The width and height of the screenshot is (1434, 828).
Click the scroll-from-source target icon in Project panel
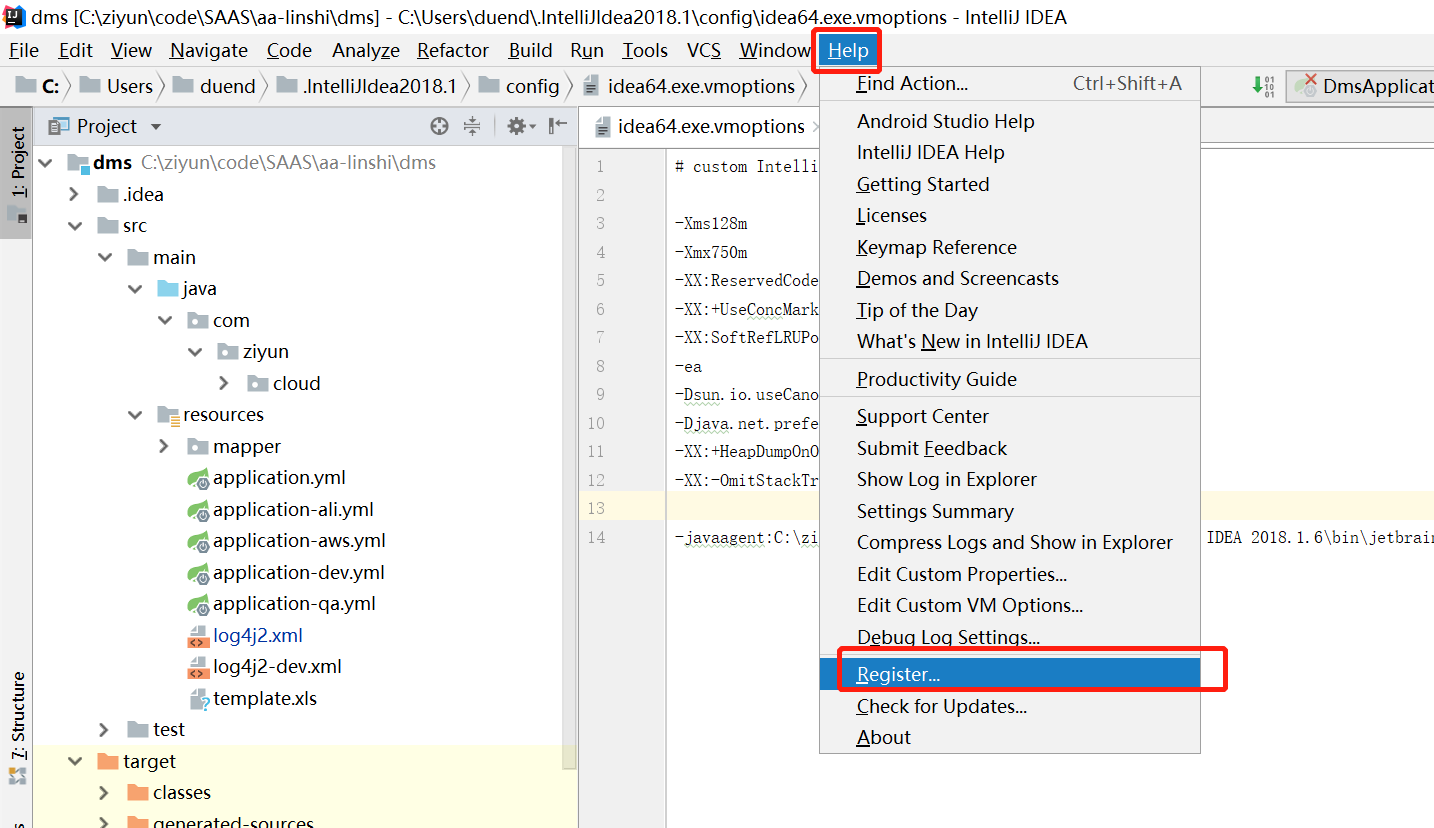click(x=439, y=126)
